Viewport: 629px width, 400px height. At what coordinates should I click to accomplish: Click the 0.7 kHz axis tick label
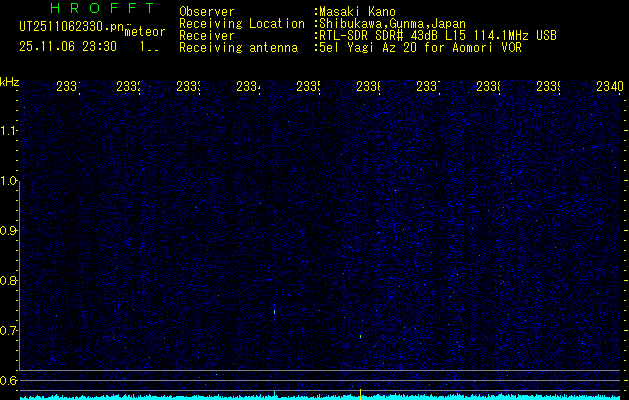tap(8, 331)
